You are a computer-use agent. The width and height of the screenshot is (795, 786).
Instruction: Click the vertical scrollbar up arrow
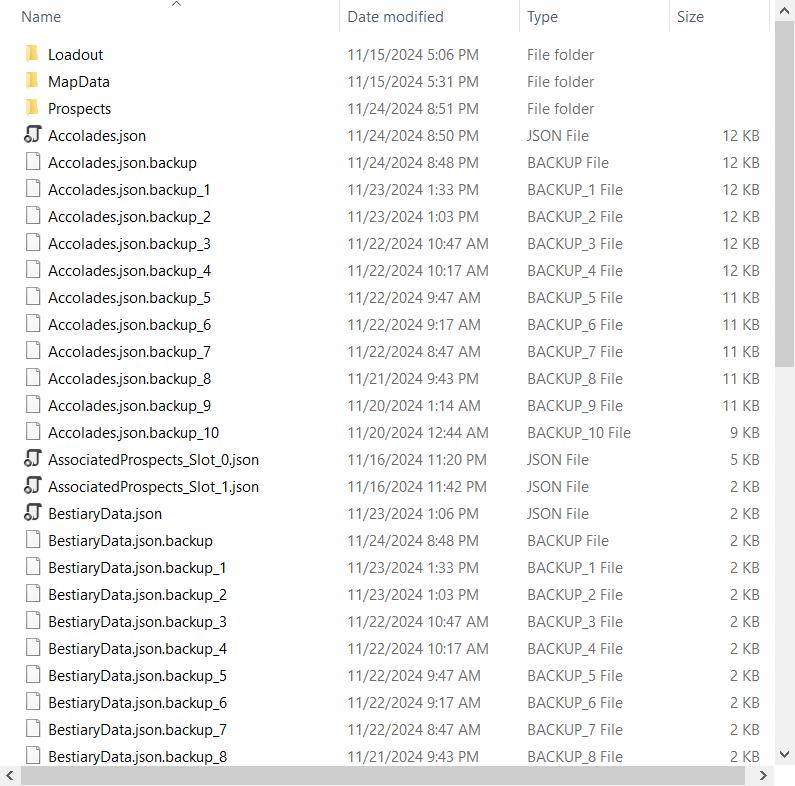click(784, 12)
